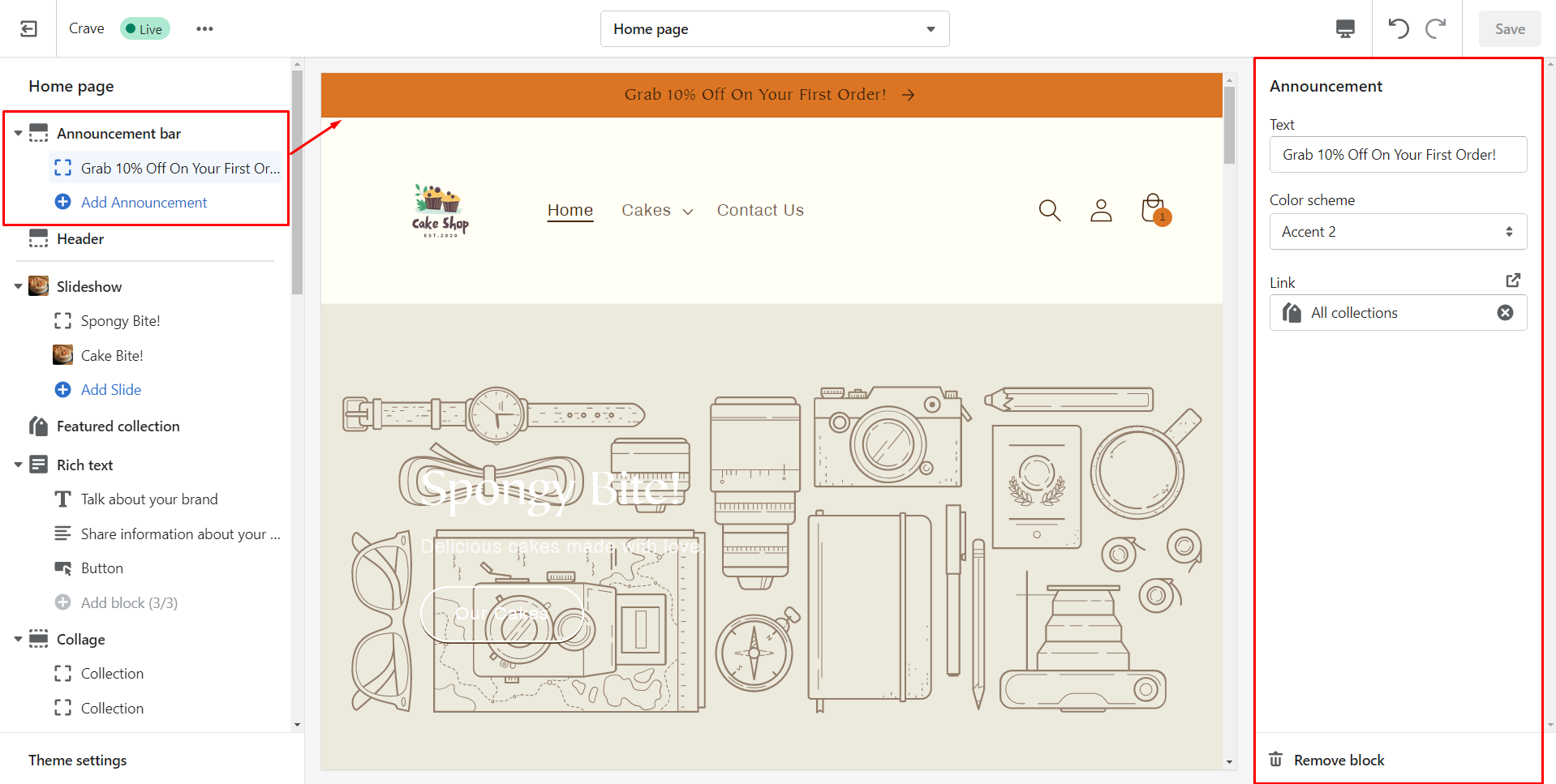This screenshot has height=784, width=1556.
Task: Select Contact Us in store navigation
Action: tap(760, 211)
